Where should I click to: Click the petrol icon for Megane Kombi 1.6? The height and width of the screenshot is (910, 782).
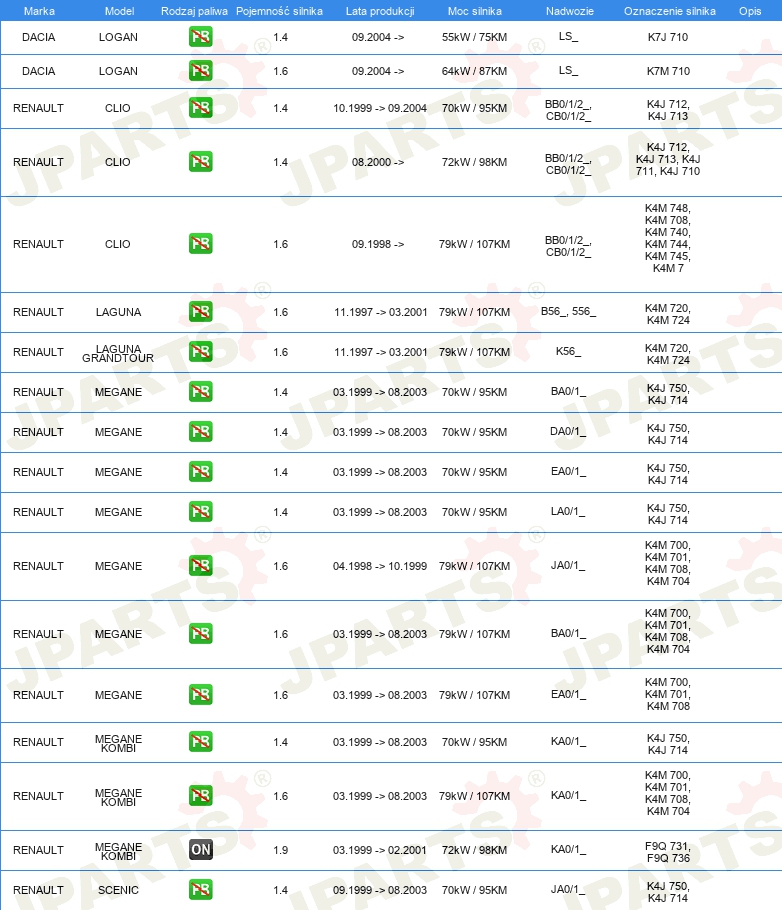[200, 796]
